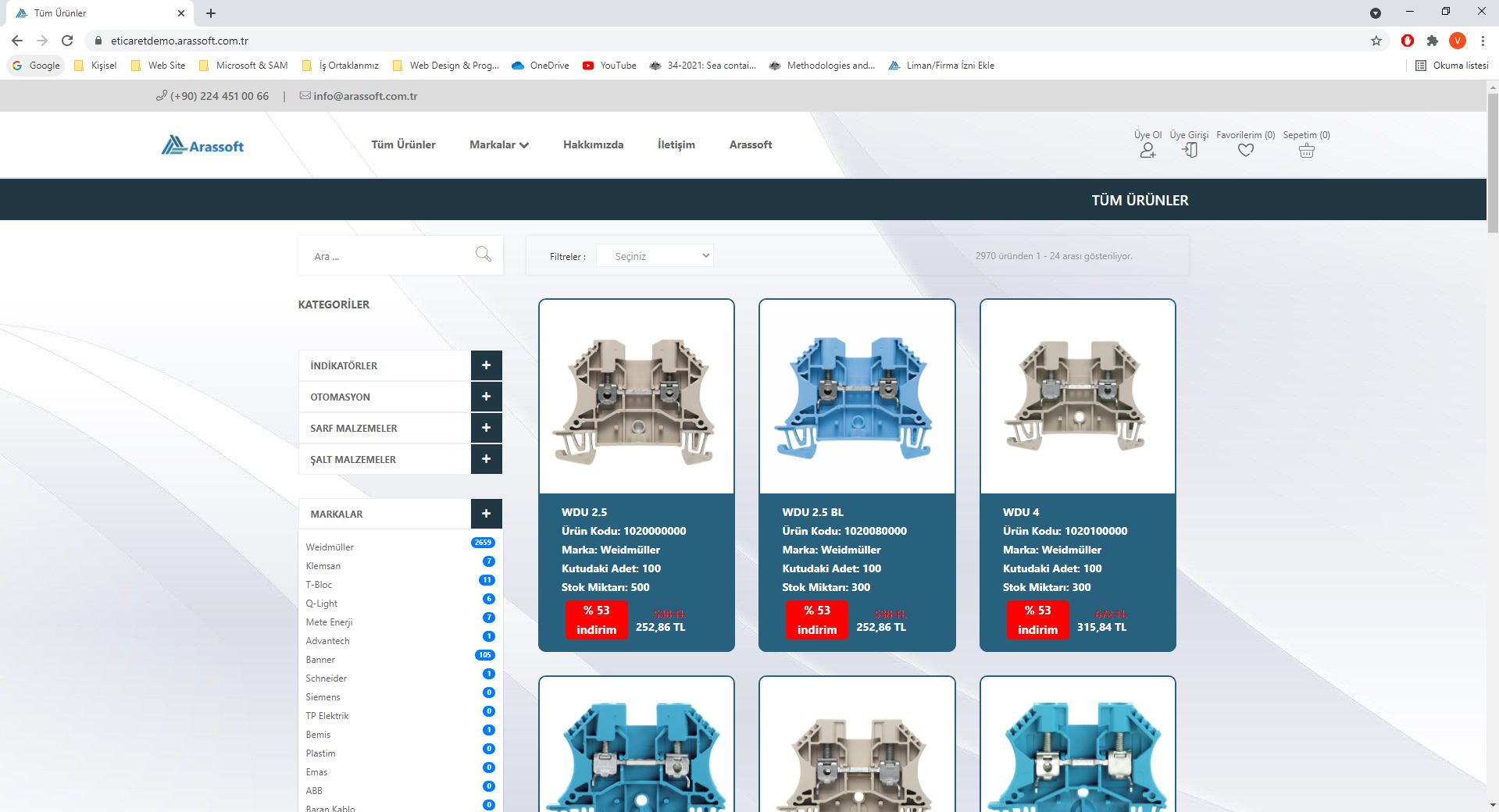
Task: Click the WDU 2.5 BL product title
Action: click(x=812, y=512)
